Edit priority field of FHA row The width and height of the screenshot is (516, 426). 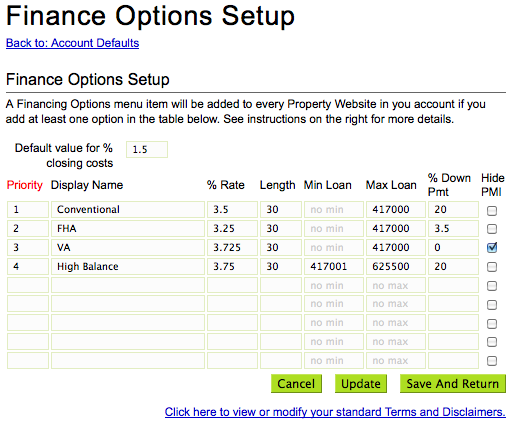[x=28, y=229]
